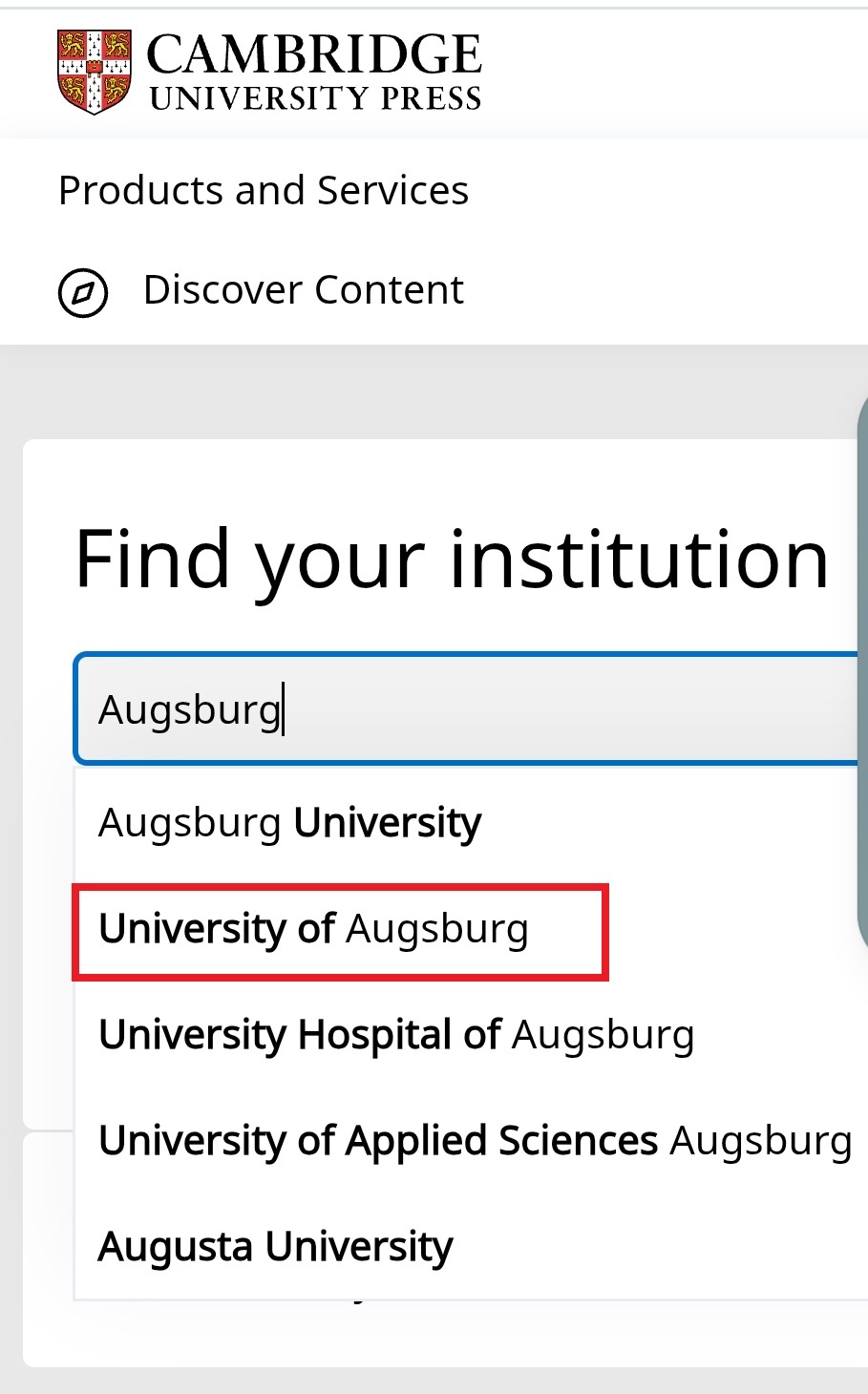Click the CAMBRIDGE wordmark in the header
The image size is (868, 1394).
[314, 54]
